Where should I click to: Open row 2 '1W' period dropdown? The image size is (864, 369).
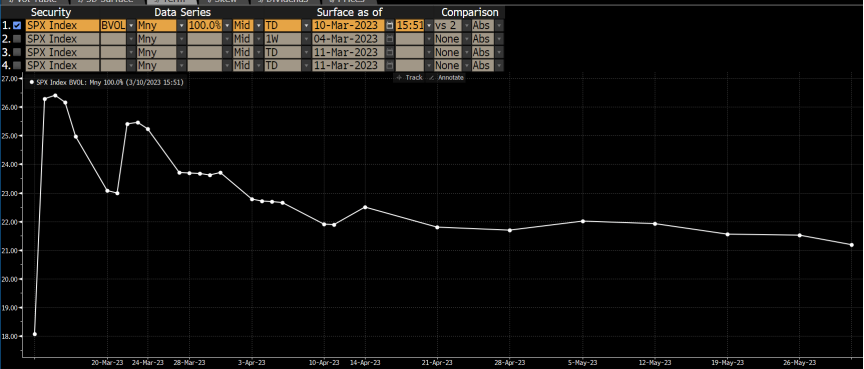coord(305,39)
